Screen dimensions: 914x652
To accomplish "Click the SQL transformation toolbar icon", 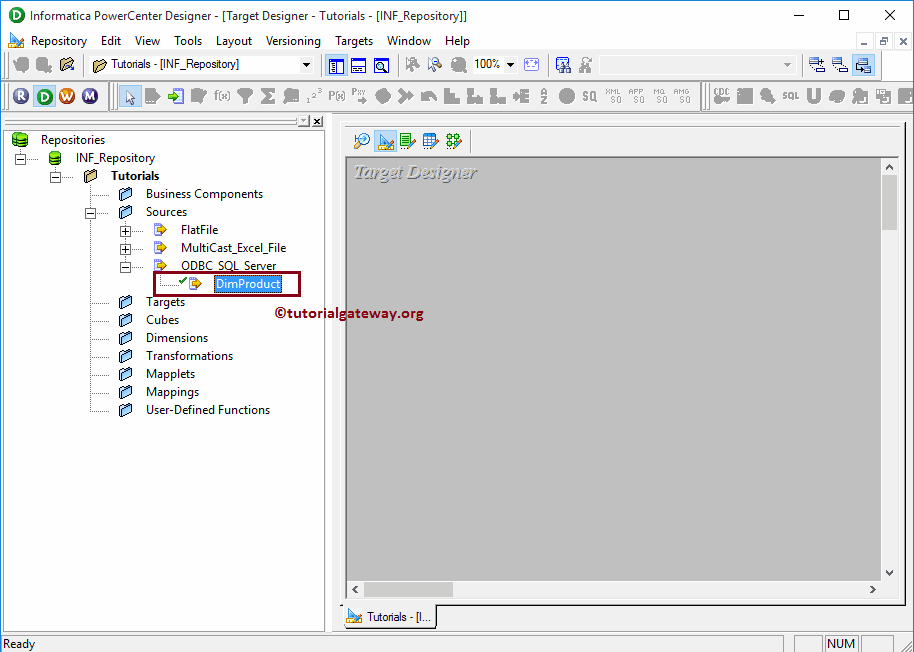I will click(791, 95).
